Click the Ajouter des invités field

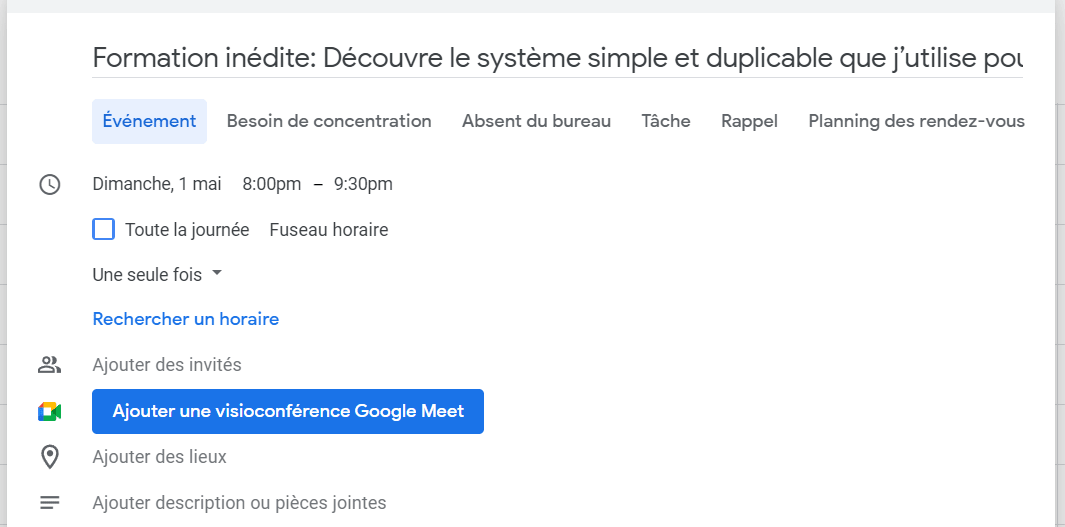coord(167,365)
